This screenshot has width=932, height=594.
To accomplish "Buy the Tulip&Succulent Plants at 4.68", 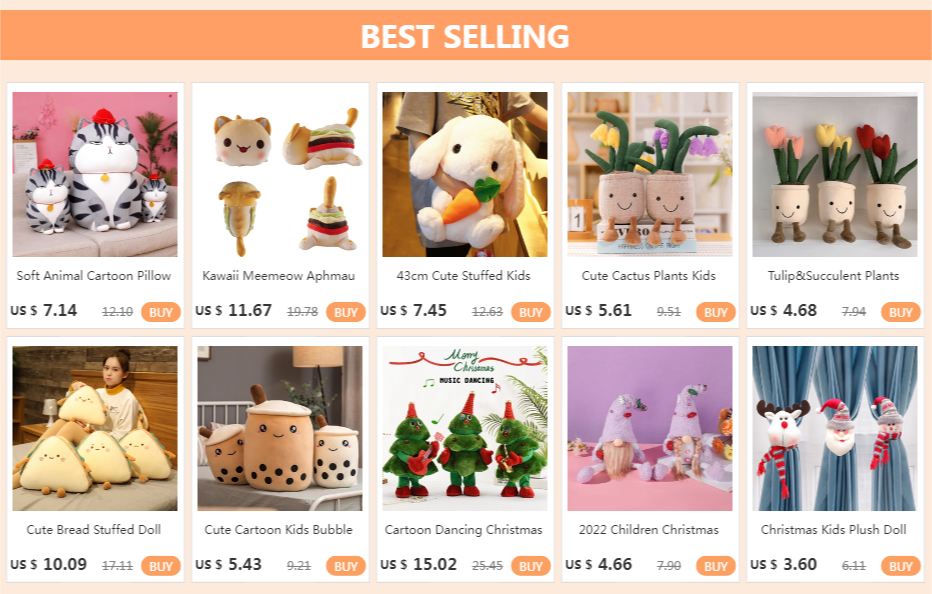I will (x=900, y=312).
